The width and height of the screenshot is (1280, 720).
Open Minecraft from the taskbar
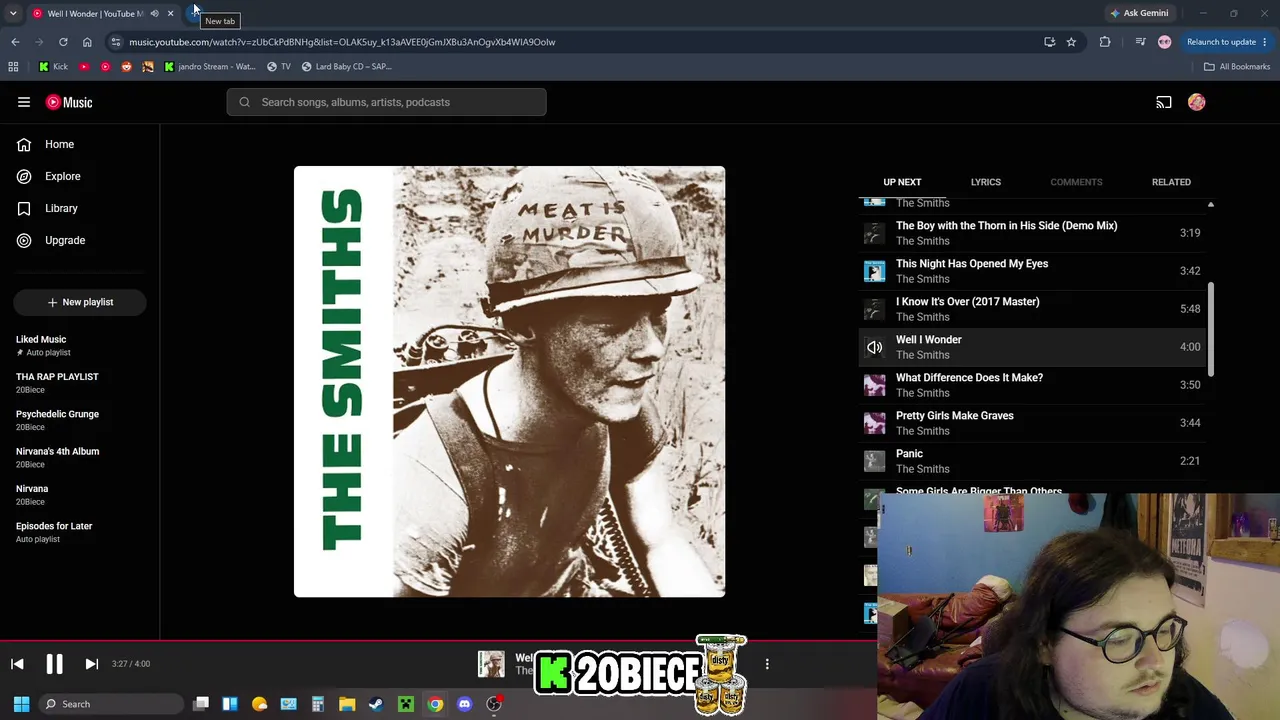tap(406, 704)
